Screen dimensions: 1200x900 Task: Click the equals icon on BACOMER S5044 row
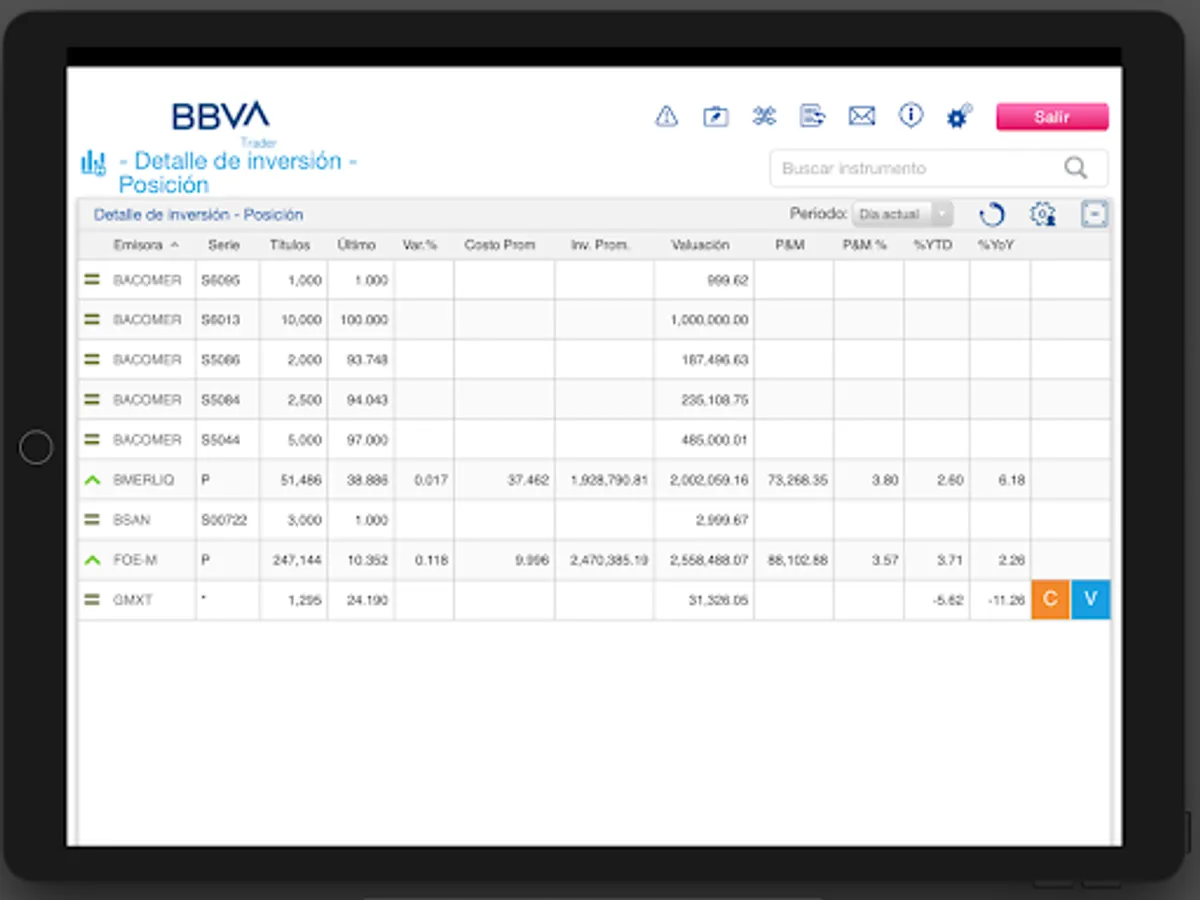click(x=92, y=440)
